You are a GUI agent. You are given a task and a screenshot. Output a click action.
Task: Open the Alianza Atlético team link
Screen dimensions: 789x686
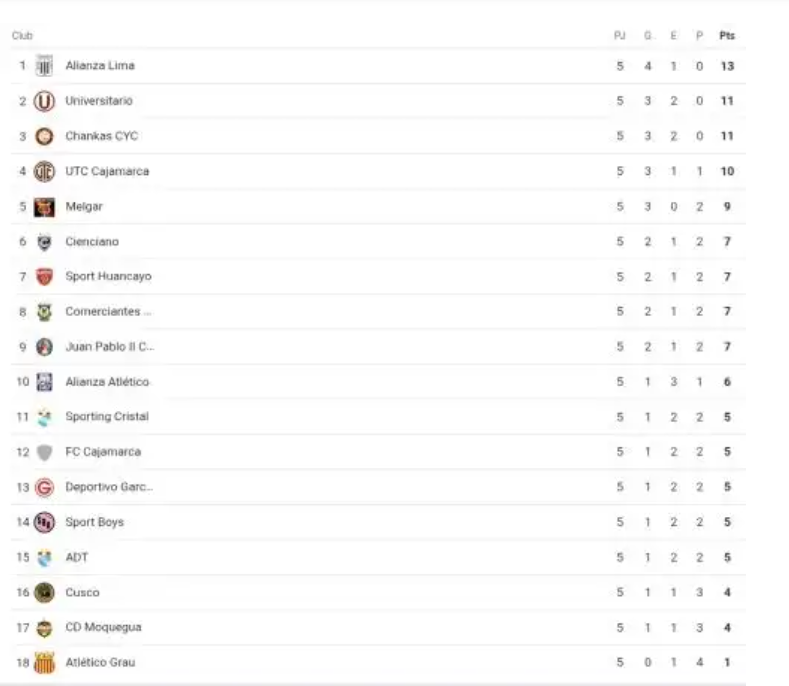click(x=106, y=381)
